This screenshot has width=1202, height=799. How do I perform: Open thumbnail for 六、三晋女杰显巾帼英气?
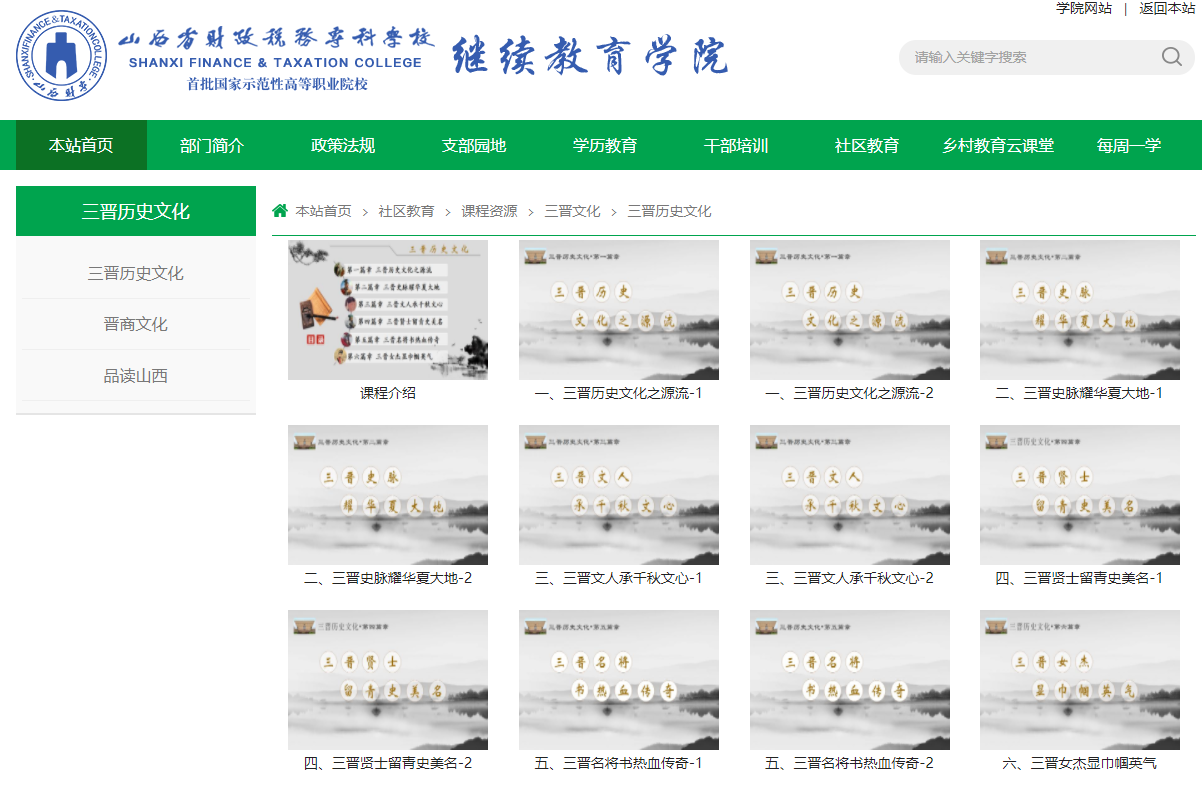click(1079, 680)
